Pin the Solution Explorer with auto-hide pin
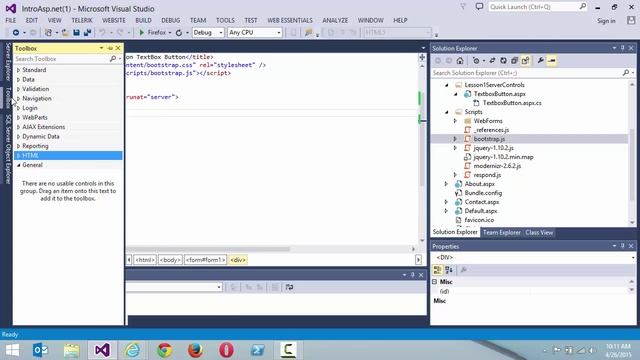This screenshot has height=360, width=640. click(622, 48)
